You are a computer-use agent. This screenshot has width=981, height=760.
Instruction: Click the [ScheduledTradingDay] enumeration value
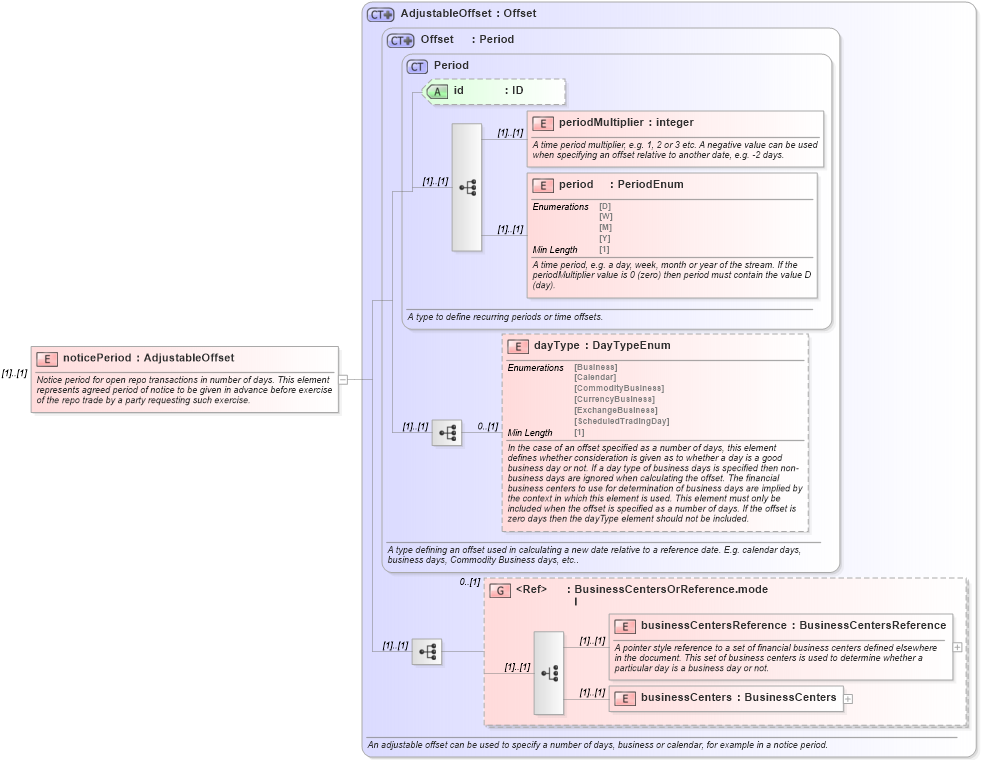622,421
